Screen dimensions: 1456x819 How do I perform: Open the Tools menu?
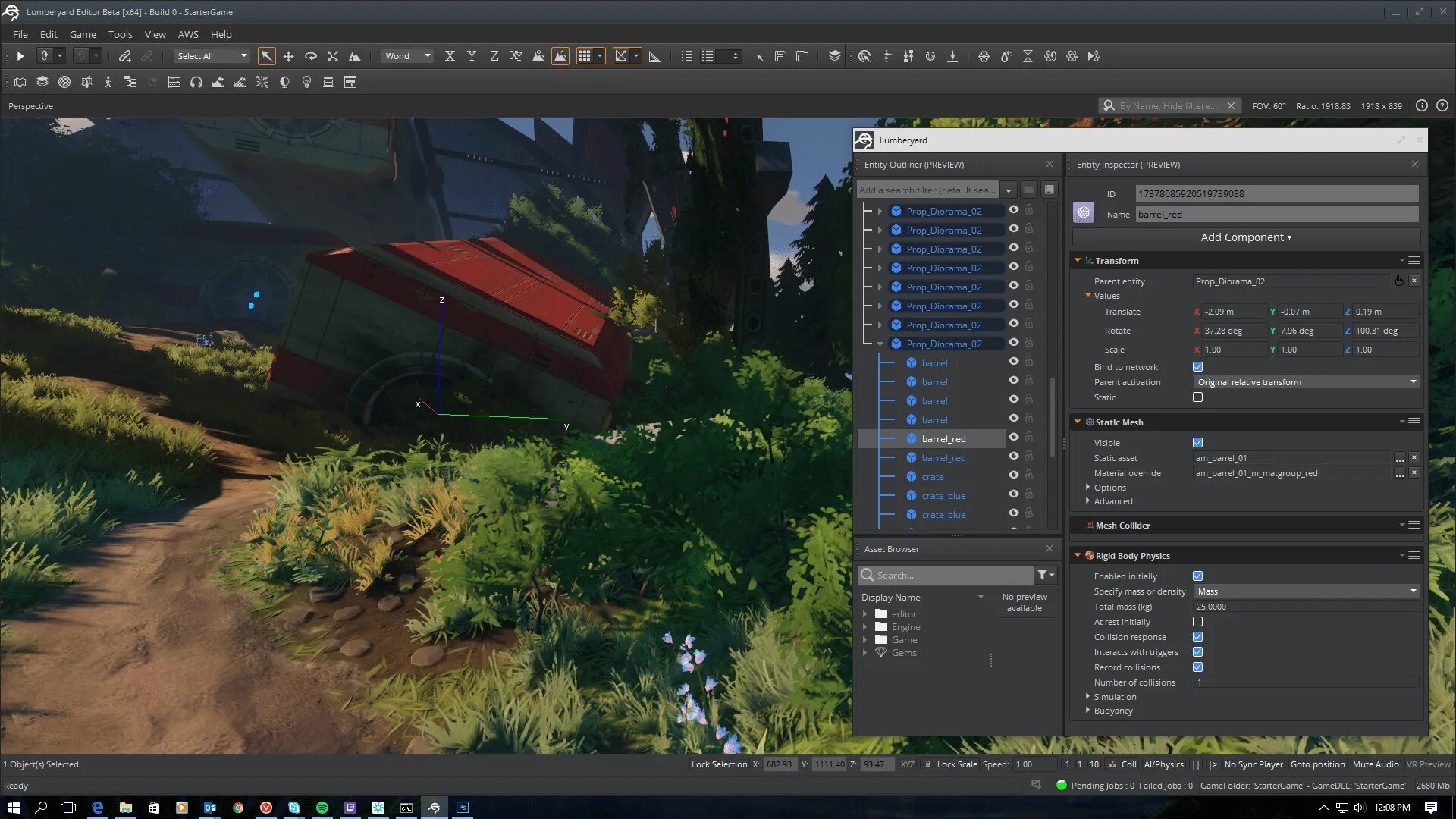[x=120, y=35]
